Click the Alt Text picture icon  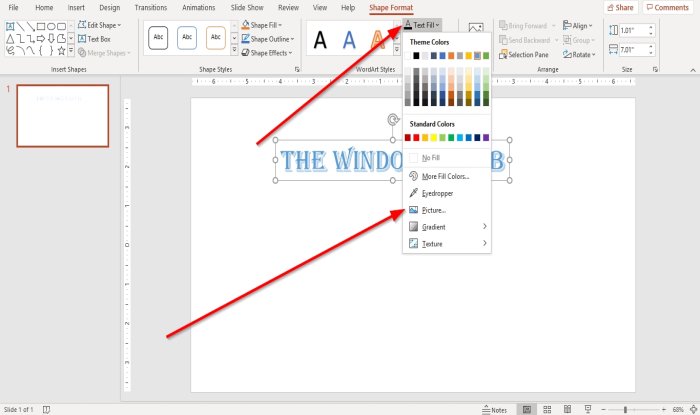pos(476,27)
